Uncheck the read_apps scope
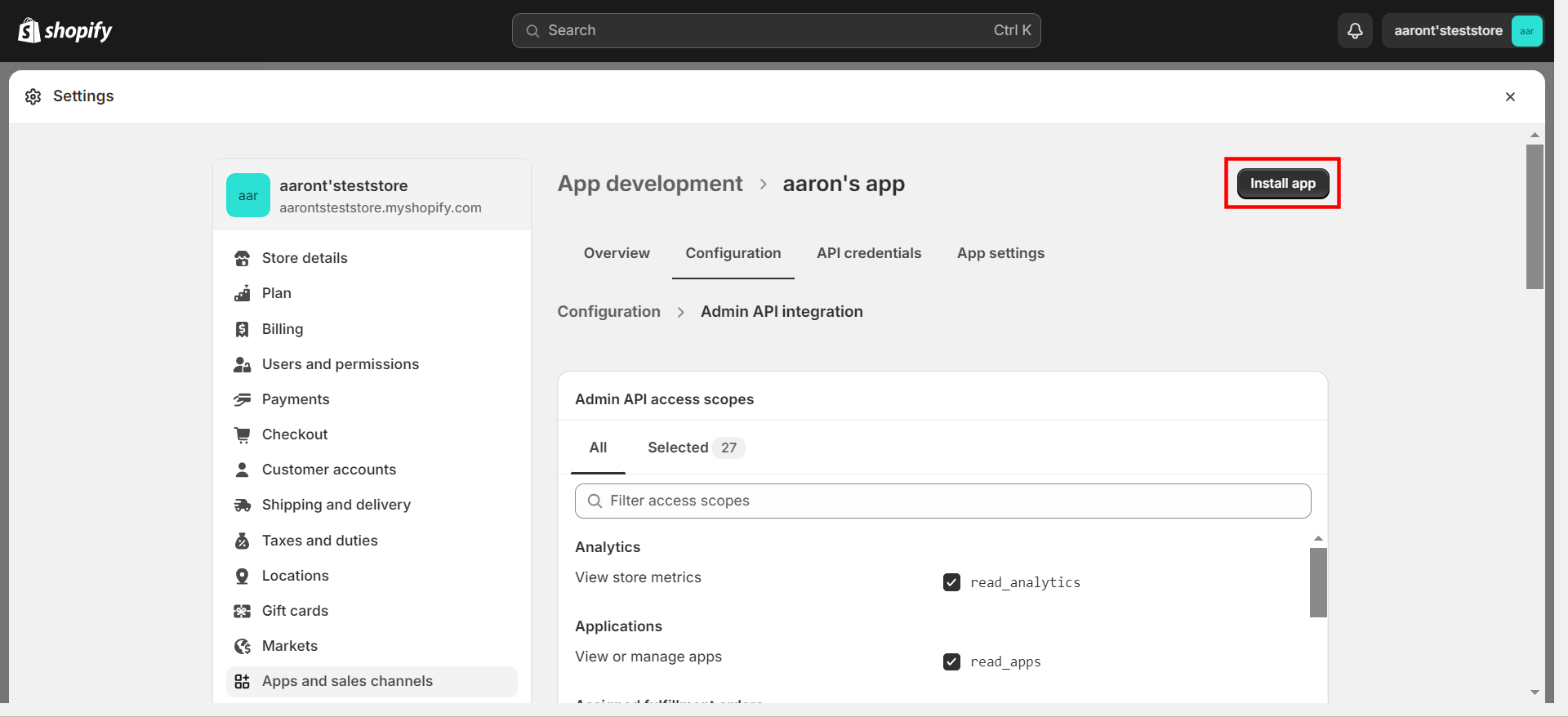The image size is (1568, 717). [951, 661]
